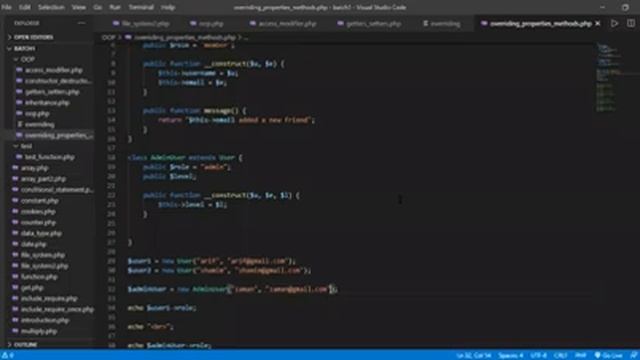Change line ending via CRLF status item

pyautogui.click(x=560, y=356)
